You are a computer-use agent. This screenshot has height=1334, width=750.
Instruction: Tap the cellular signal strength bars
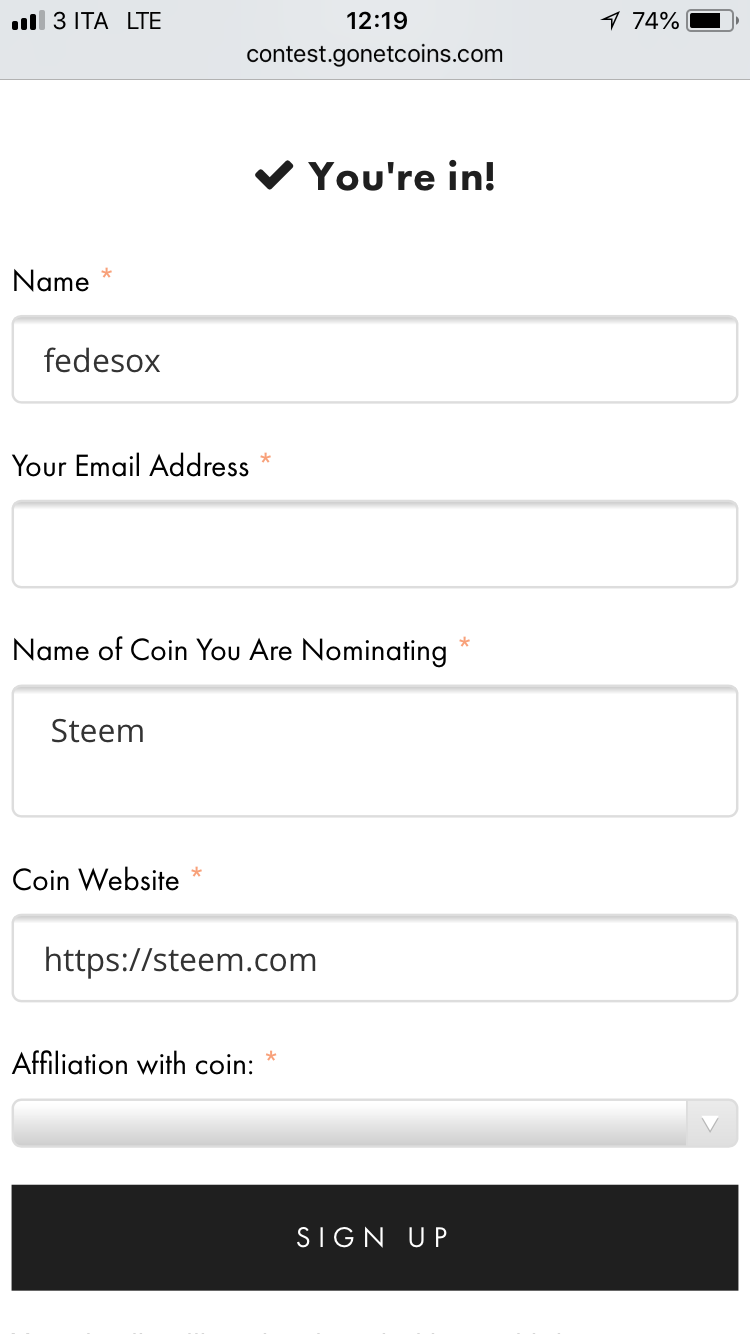[28, 21]
